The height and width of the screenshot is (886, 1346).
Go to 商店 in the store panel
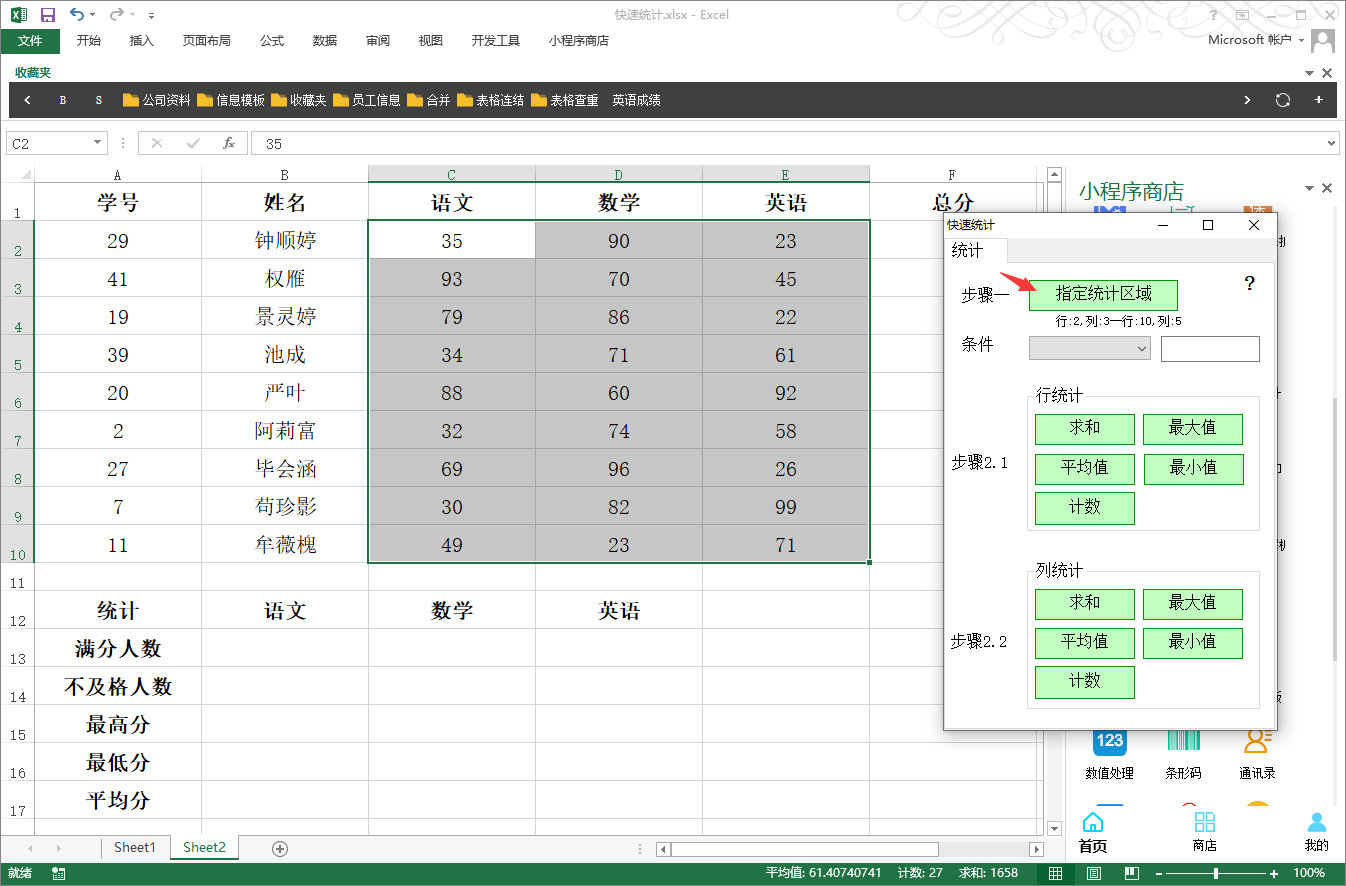coord(1205,833)
